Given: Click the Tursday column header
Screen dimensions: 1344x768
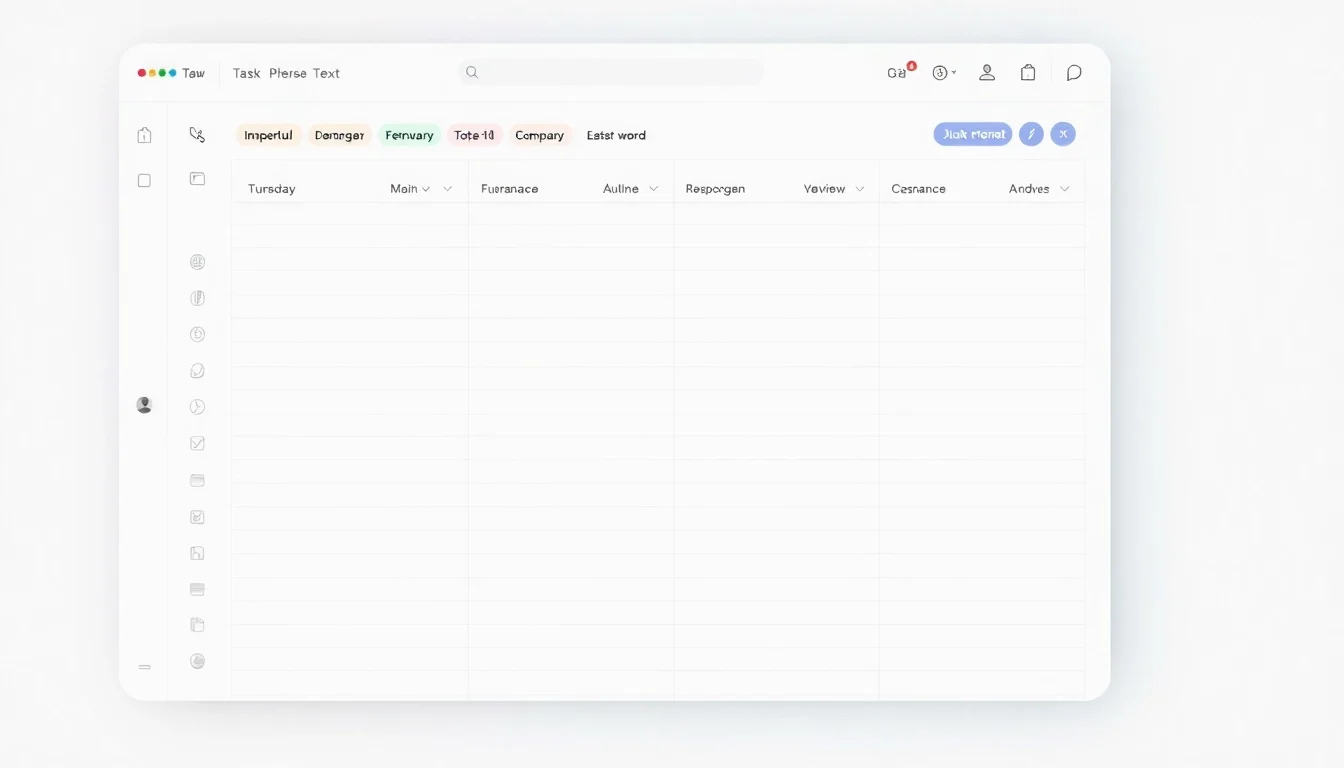Looking at the screenshot, I should (271, 188).
